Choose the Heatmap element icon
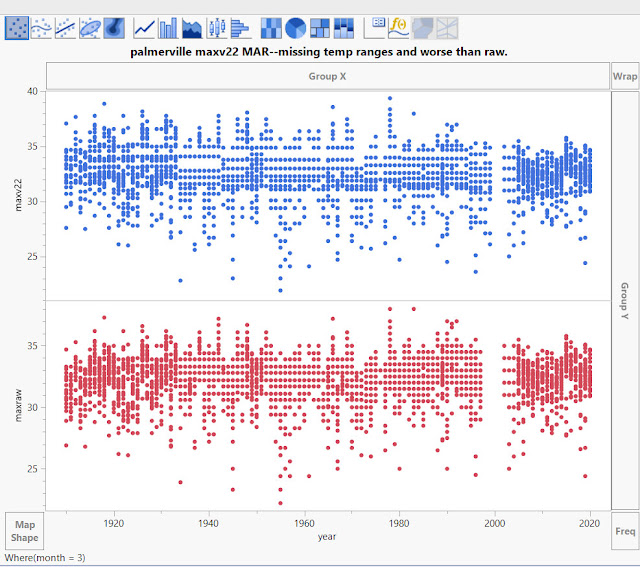The height and width of the screenshot is (567, 640). [x=271, y=28]
